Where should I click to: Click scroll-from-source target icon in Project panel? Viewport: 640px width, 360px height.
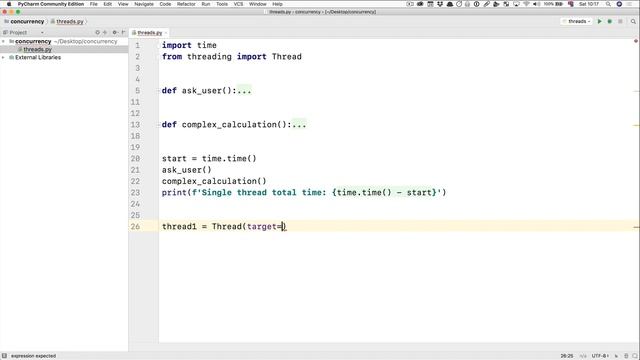97,32
